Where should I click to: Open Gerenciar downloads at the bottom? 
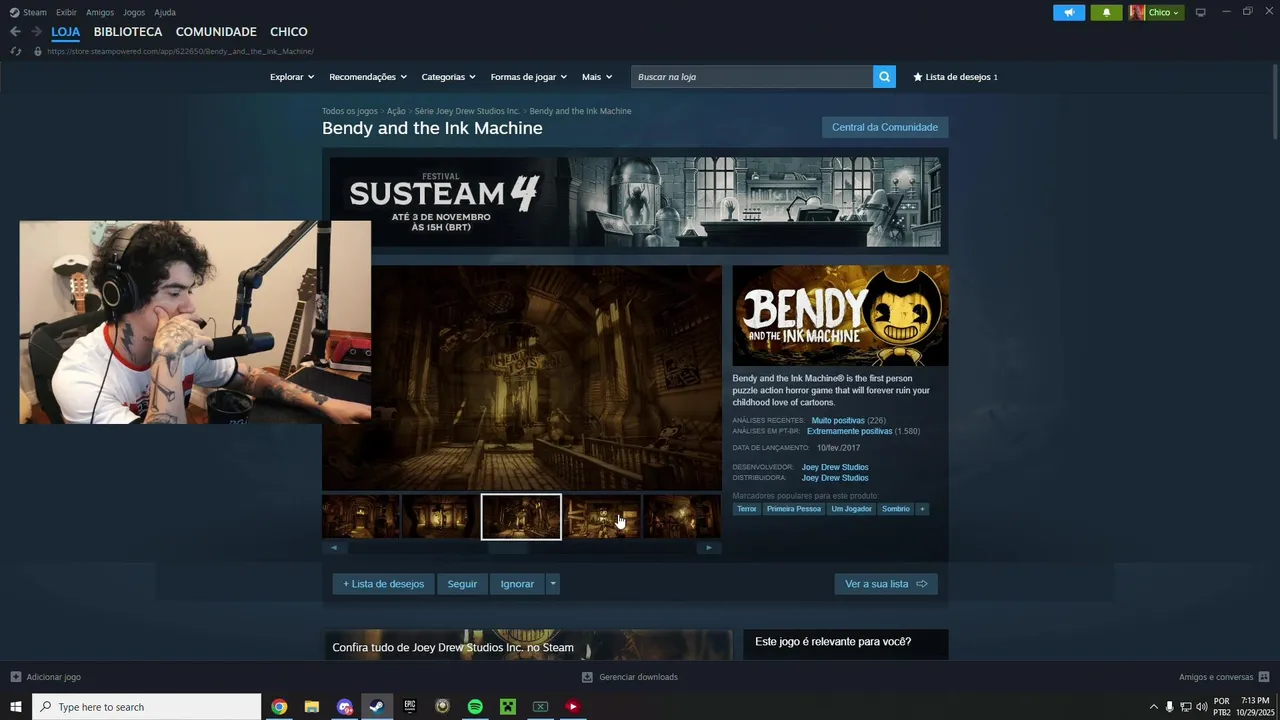630,677
